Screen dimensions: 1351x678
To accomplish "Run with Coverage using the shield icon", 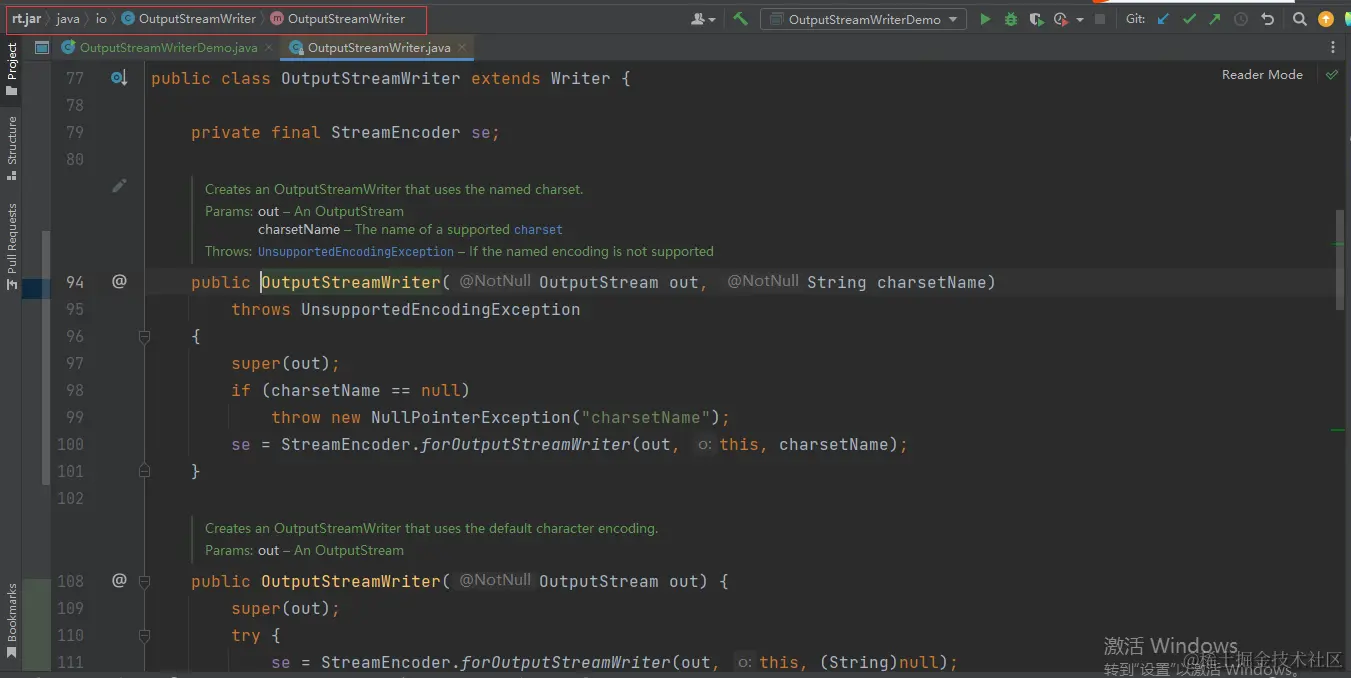I will click(x=1036, y=19).
